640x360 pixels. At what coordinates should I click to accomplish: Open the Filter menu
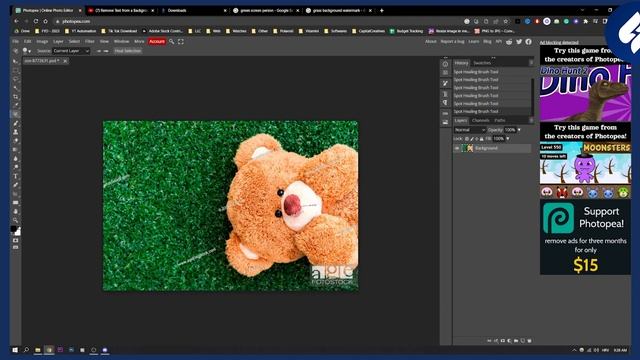(x=89, y=42)
